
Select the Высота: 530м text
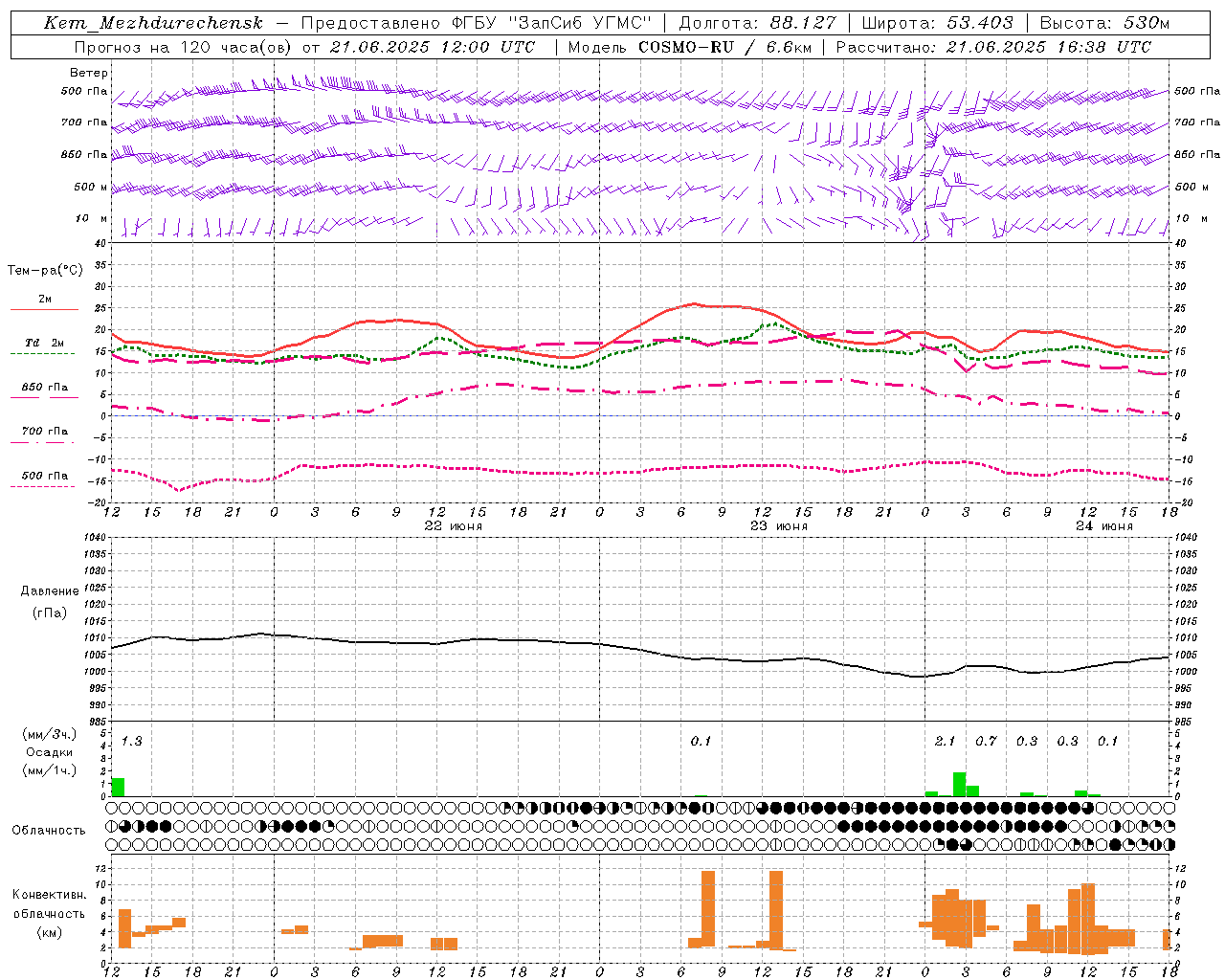pos(1104,23)
